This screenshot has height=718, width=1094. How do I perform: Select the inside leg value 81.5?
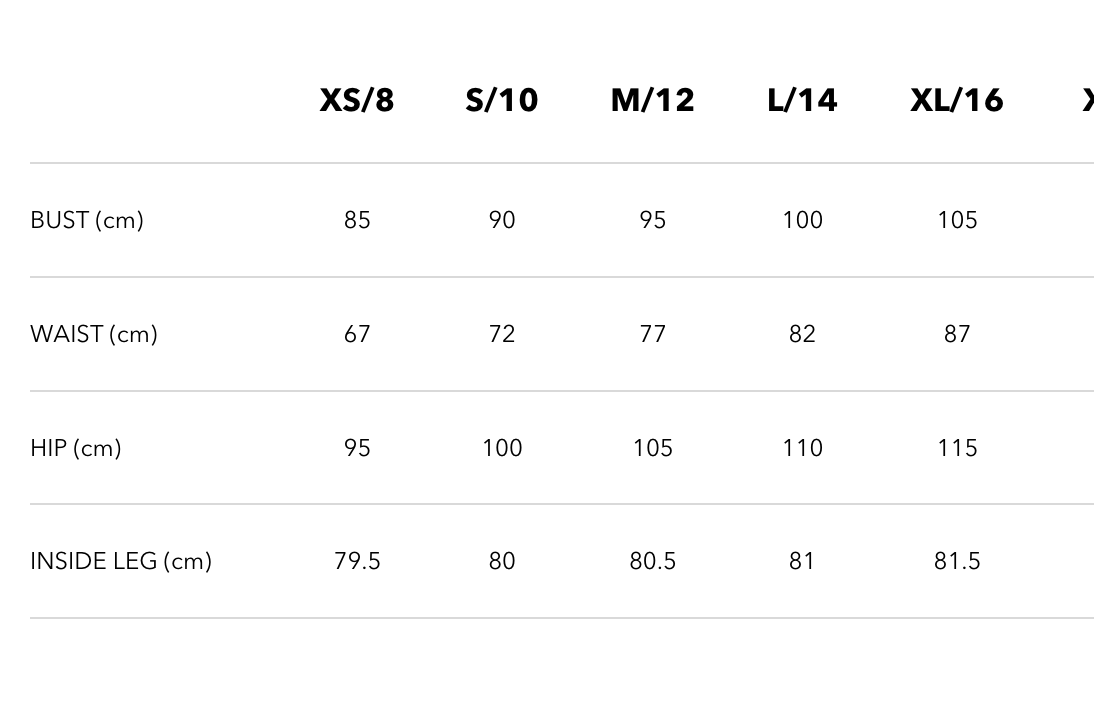(x=957, y=561)
